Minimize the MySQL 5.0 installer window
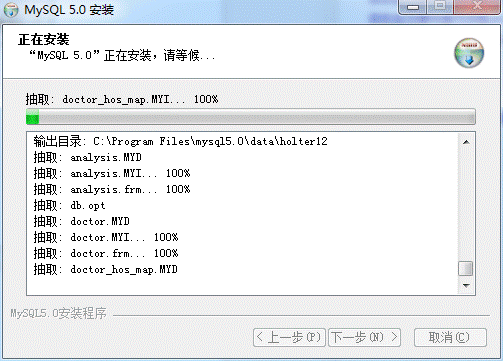The width and height of the screenshot is (503, 361). coord(413,7)
